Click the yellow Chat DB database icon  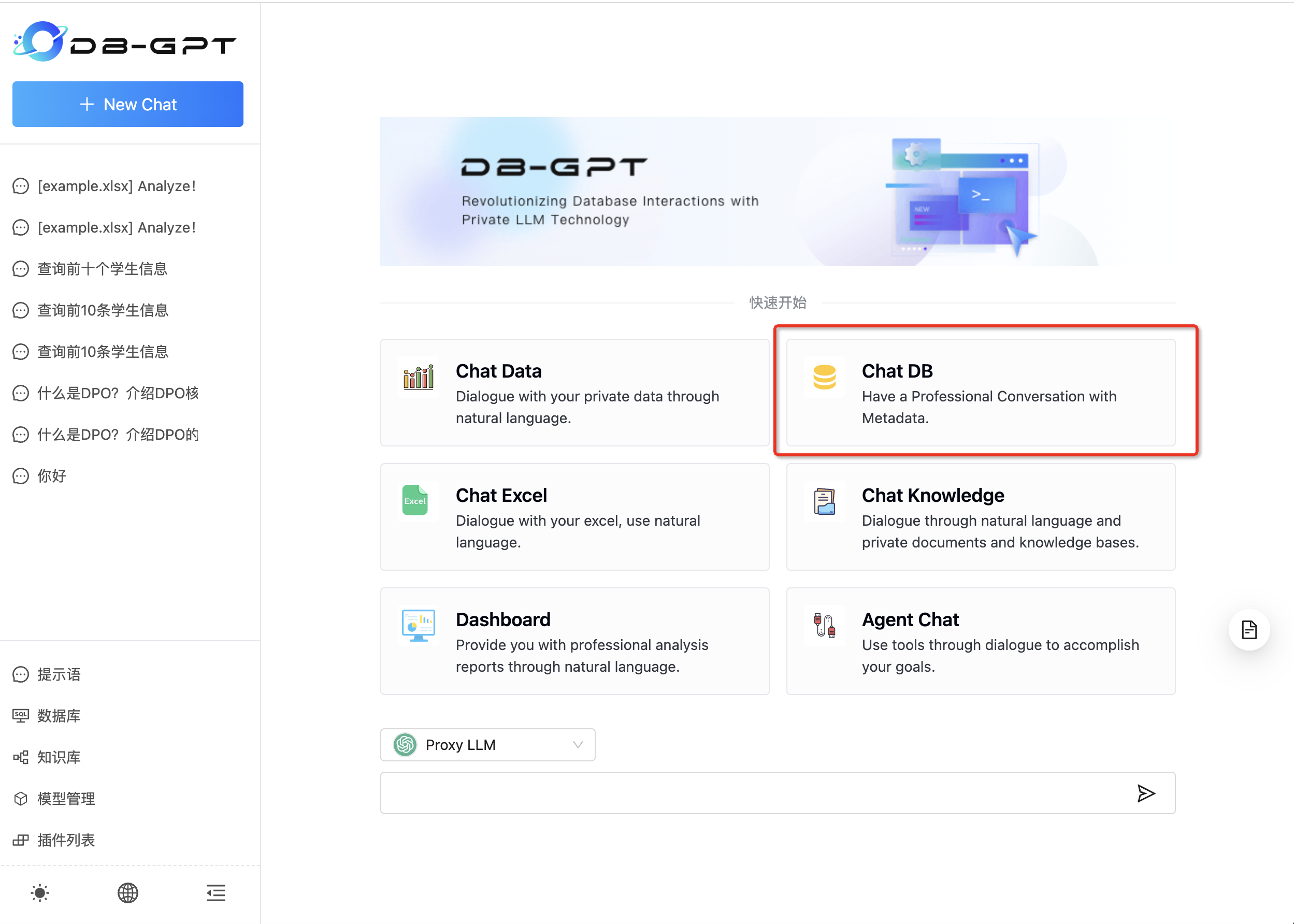(x=824, y=377)
